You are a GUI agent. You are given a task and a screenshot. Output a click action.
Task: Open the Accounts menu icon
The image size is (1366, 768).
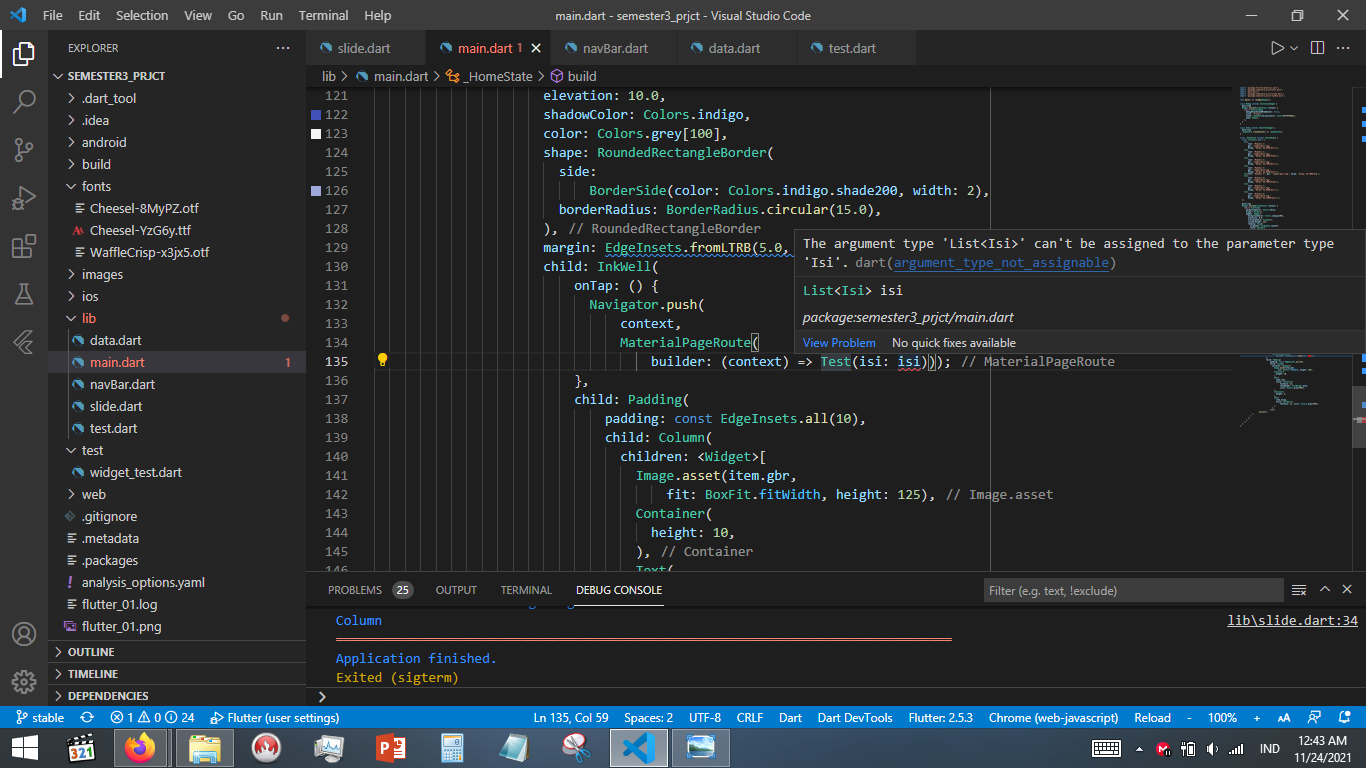pyautogui.click(x=24, y=634)
